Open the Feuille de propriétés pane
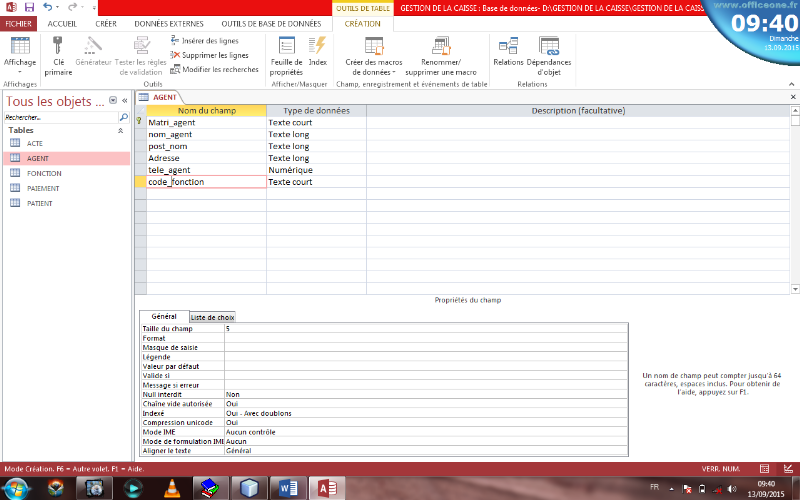The height and width of the screenshot is (500, 800). pos(286,46)
